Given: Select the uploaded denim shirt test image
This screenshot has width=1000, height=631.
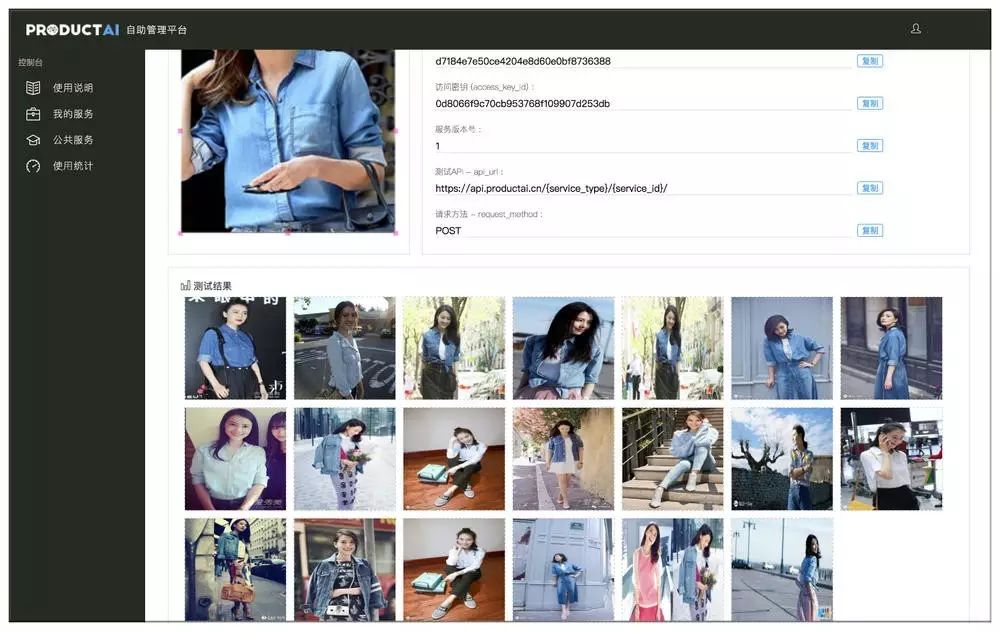Looking at the screenshot, I should [288, 142].
